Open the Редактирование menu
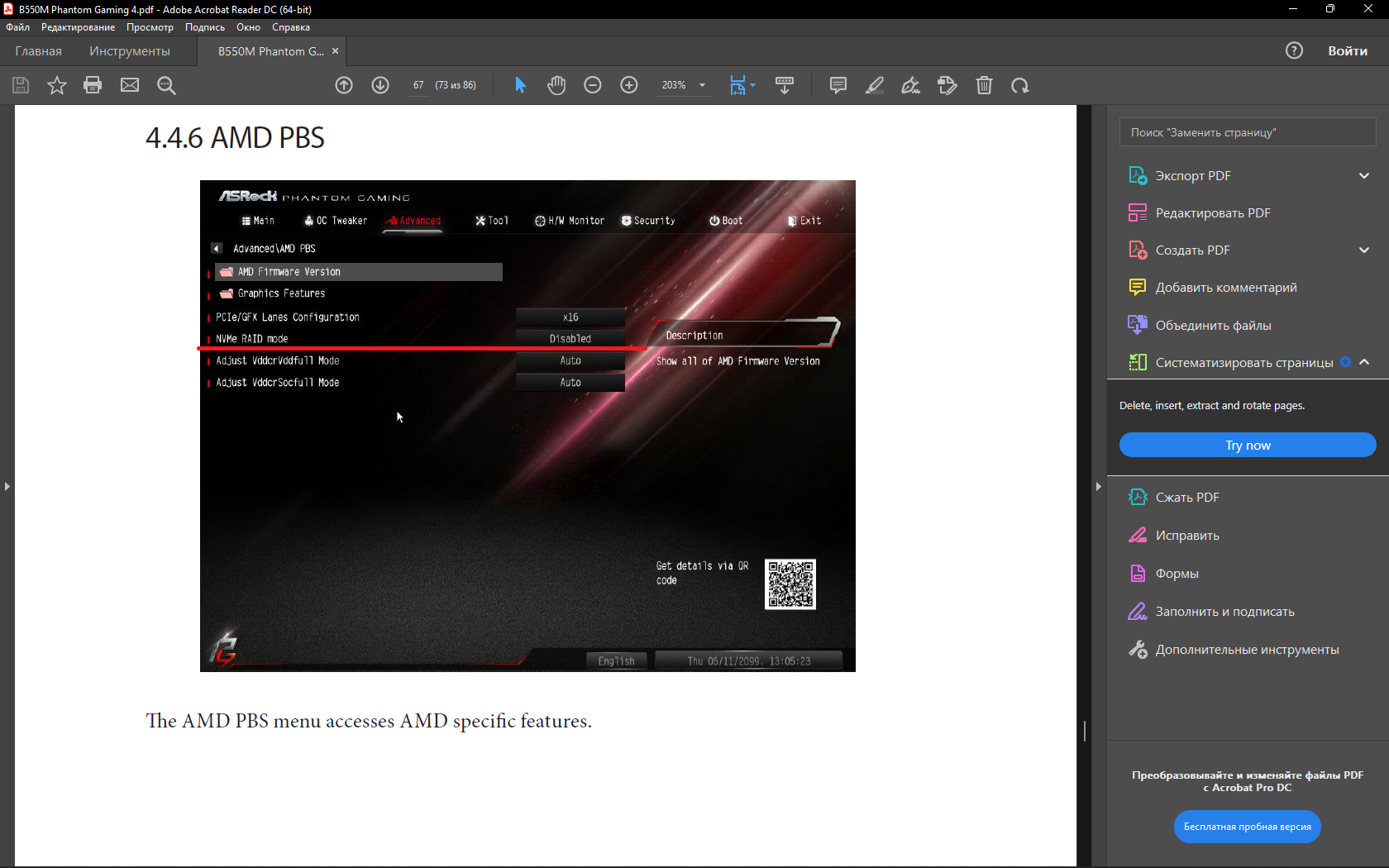The width and height of the screenshot is (1389, 868). click(x=79, y=27)
